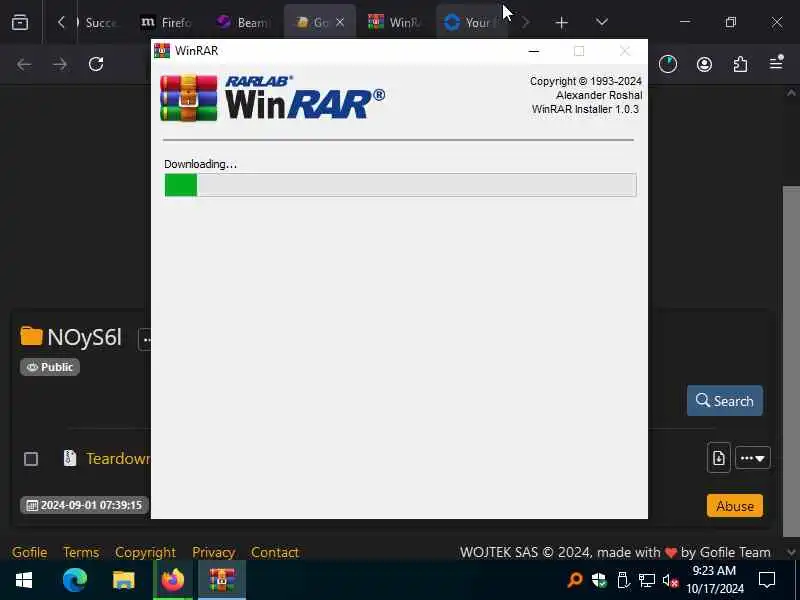Viewport: 800px width, 600px height.
Task: Open the Privacy footer link
Action: 213,552
